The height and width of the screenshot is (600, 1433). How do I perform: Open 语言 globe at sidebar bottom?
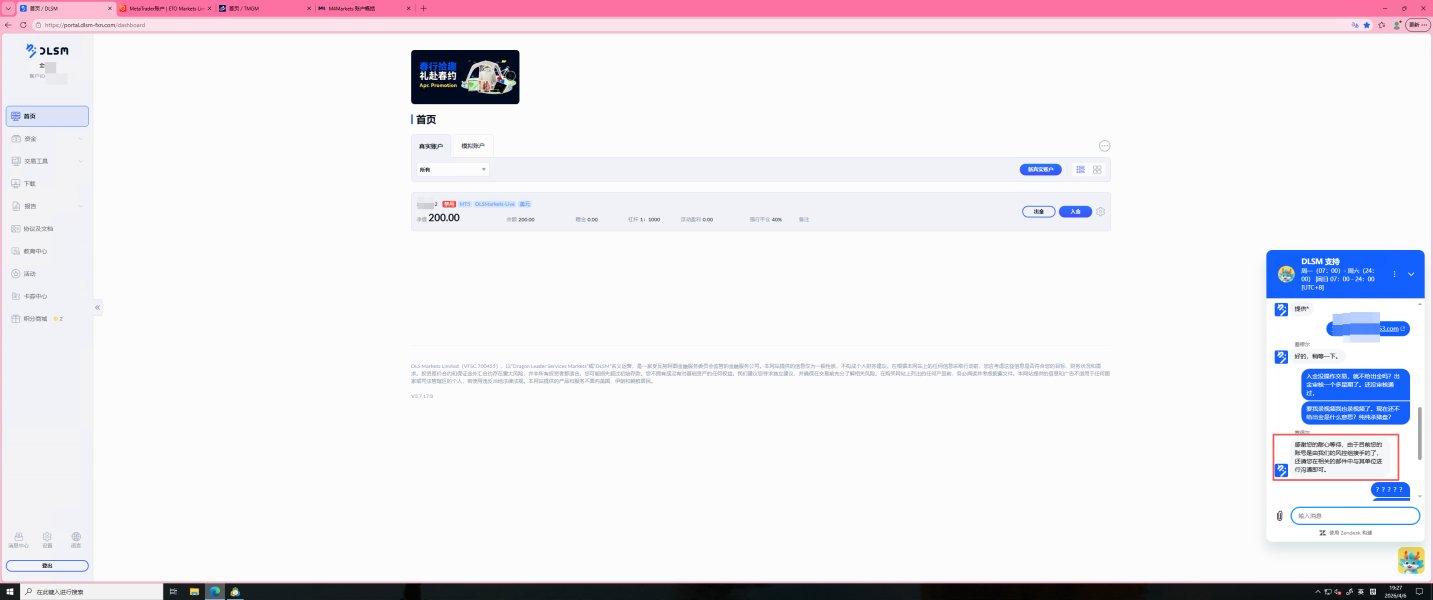(x=76, y=540)
